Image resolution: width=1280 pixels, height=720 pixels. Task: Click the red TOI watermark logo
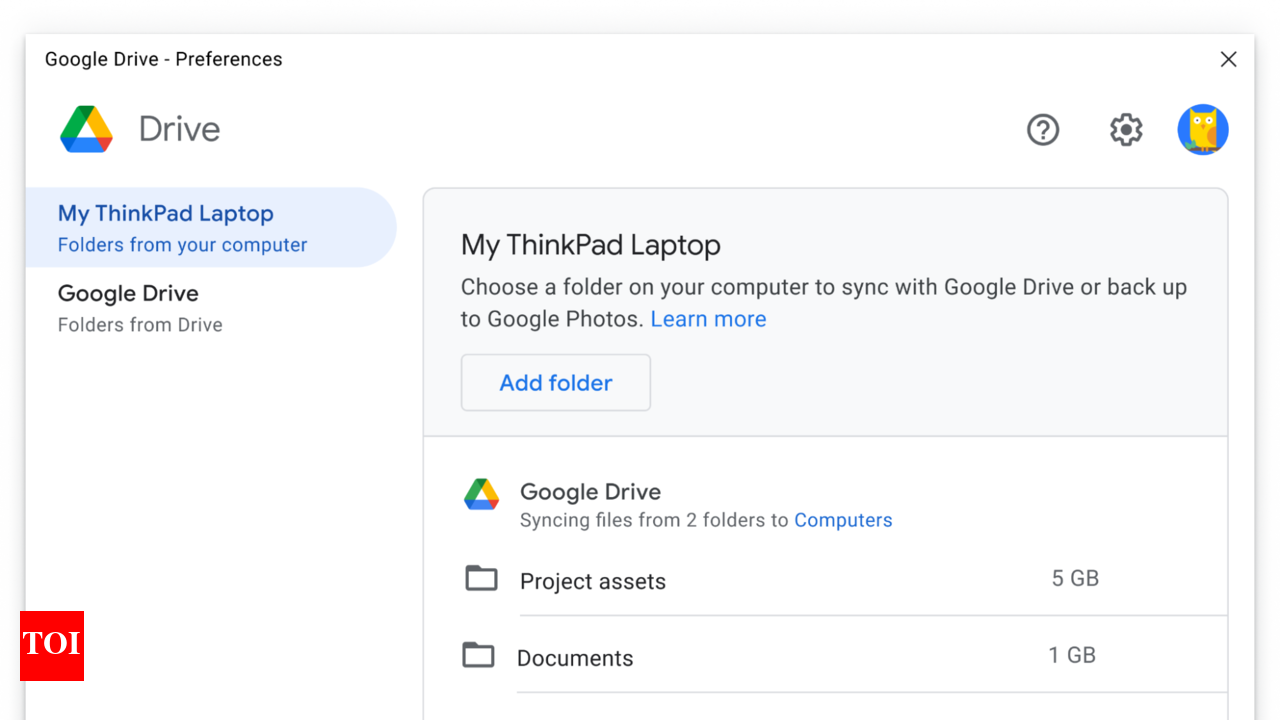(x=52, y=645)
